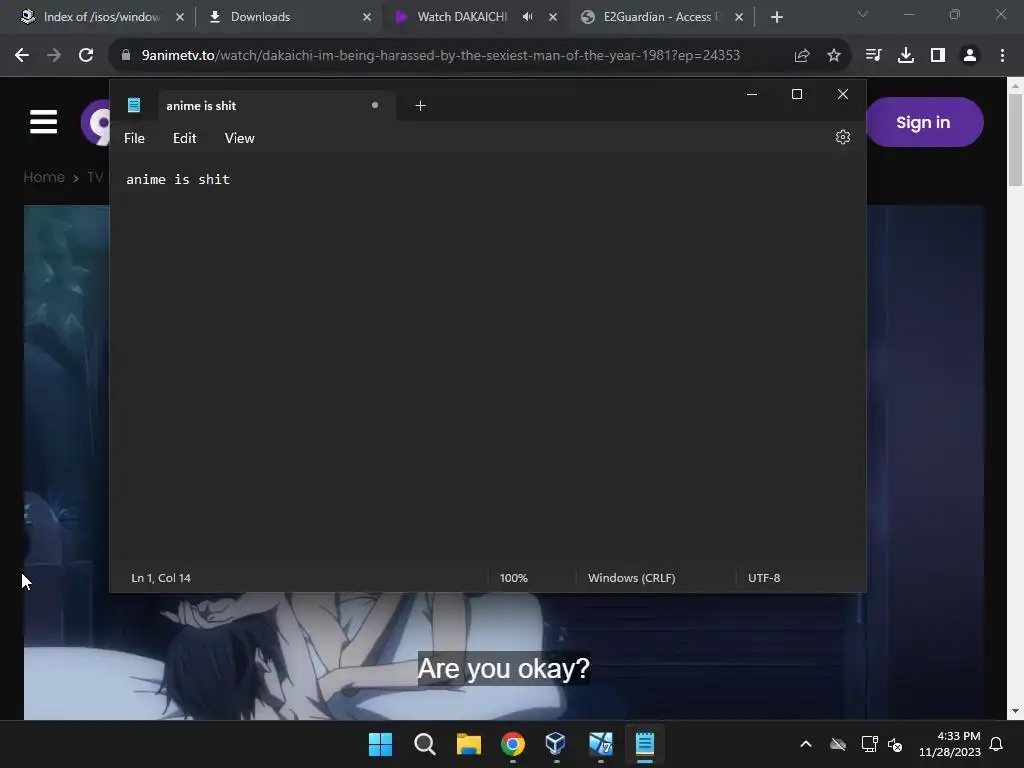
Task: Go back in Chrome
Action: (x=22, y=56)
